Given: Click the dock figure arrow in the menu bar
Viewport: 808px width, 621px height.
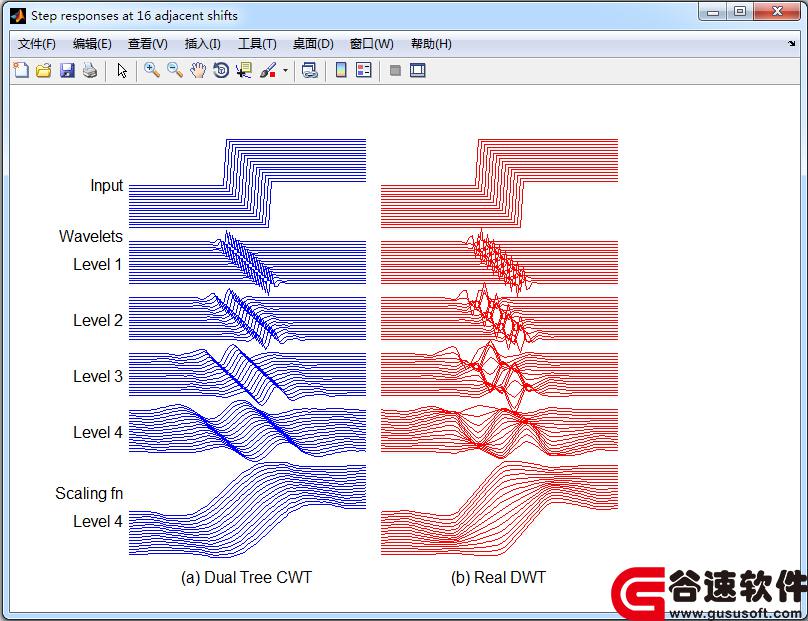Looking at the screenshot, I should pos(792,44).
